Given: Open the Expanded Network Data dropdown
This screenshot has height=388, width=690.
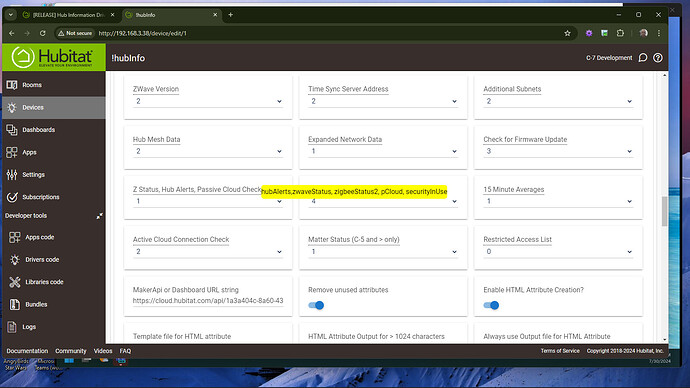Looking at the screenshot, I should click(383, 151).
